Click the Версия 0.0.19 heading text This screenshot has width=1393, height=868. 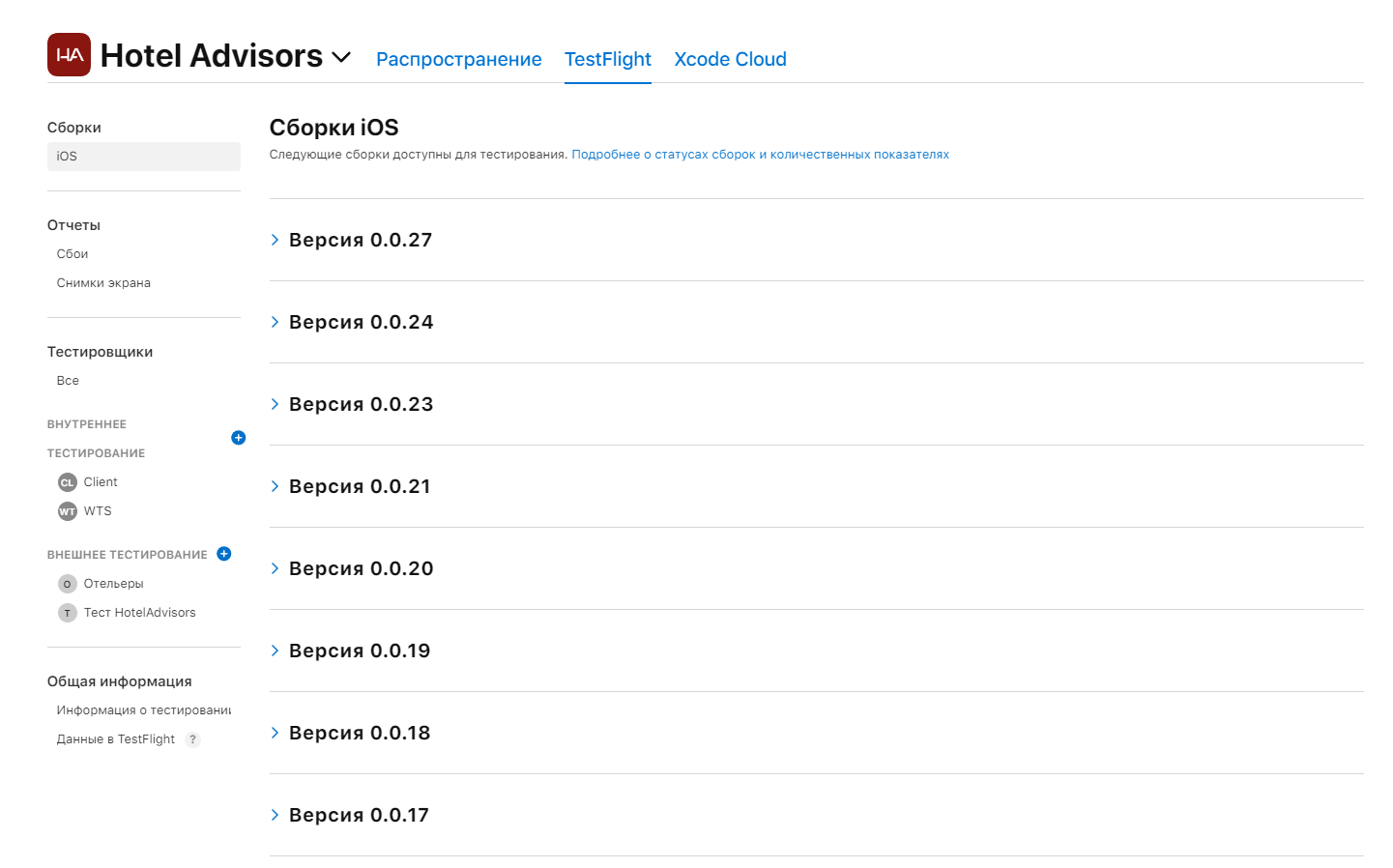point(360,651)
